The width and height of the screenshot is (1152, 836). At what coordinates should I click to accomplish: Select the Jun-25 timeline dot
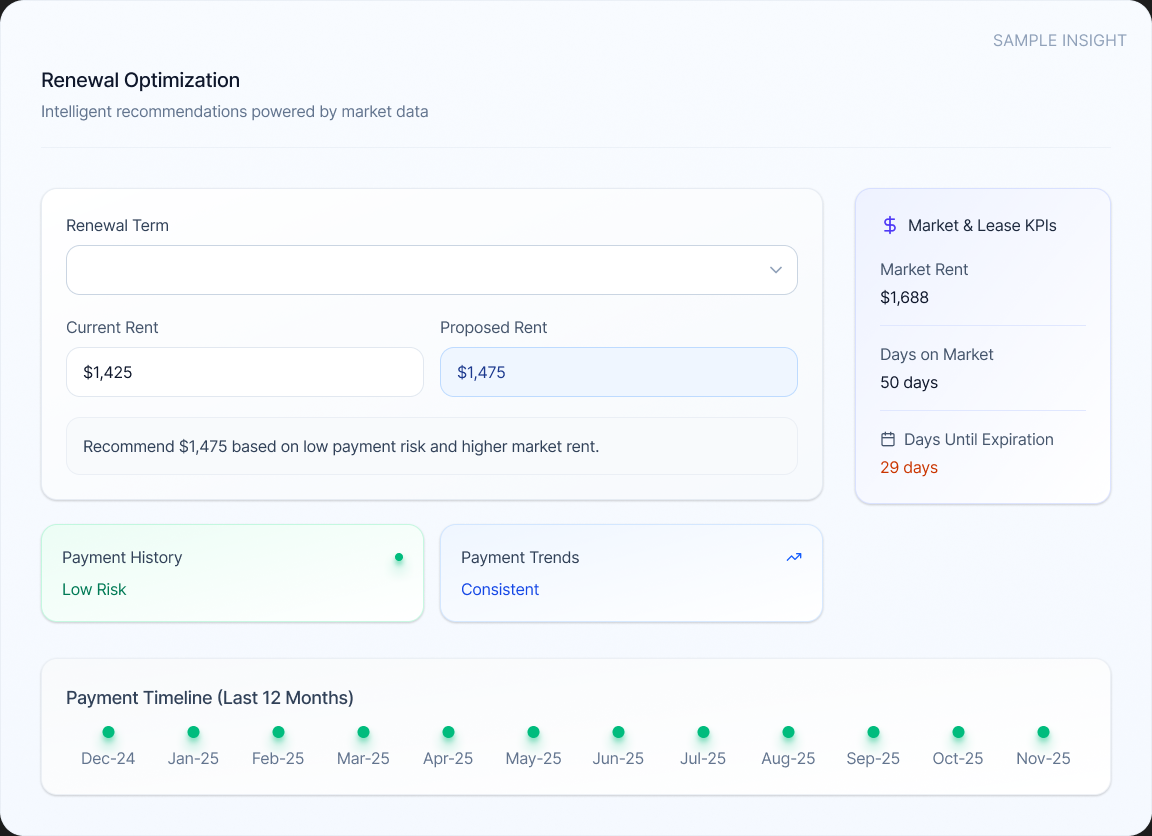click(618, 732)
